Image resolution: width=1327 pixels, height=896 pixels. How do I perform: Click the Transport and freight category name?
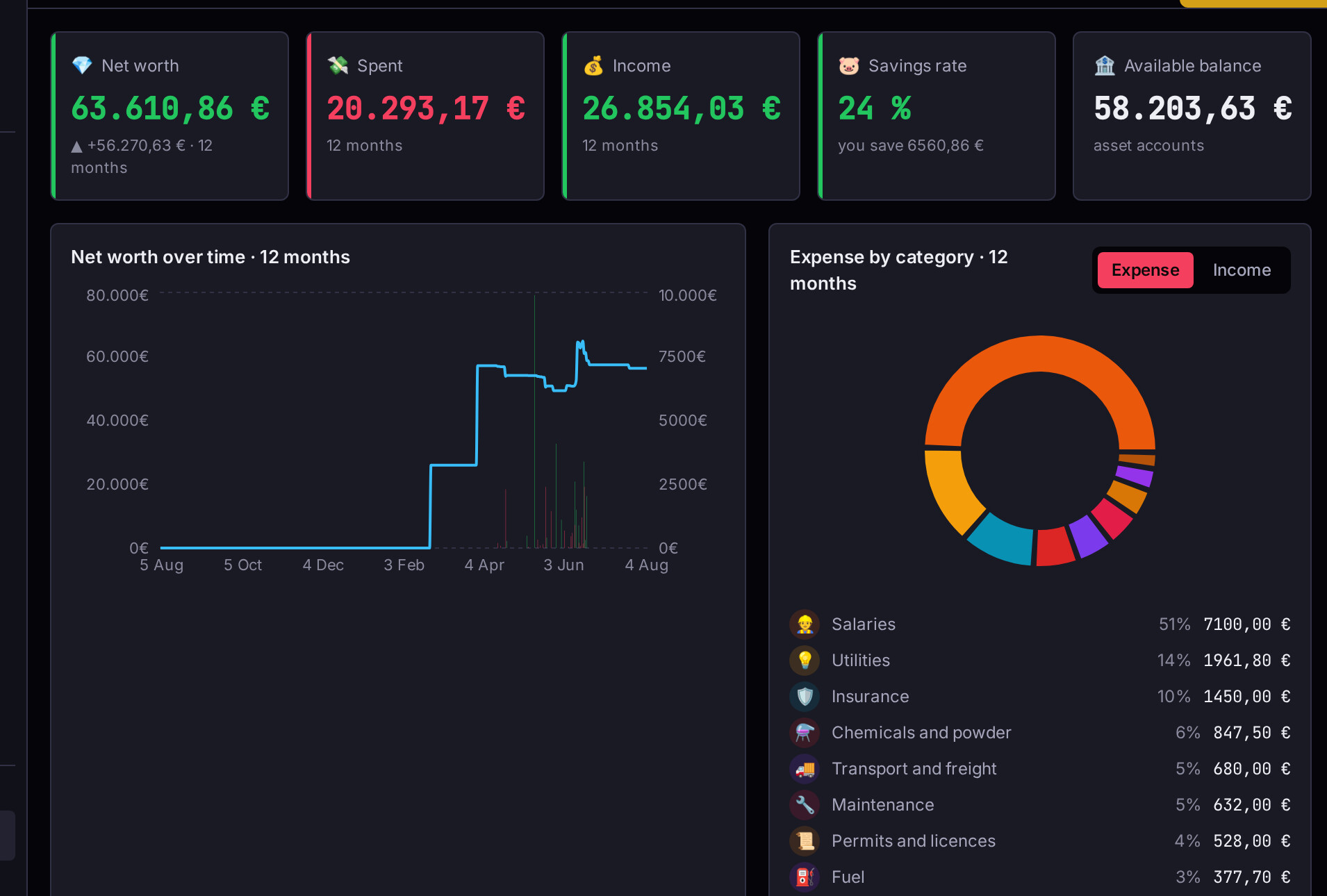pyautogui.click(x=914, y=768)
